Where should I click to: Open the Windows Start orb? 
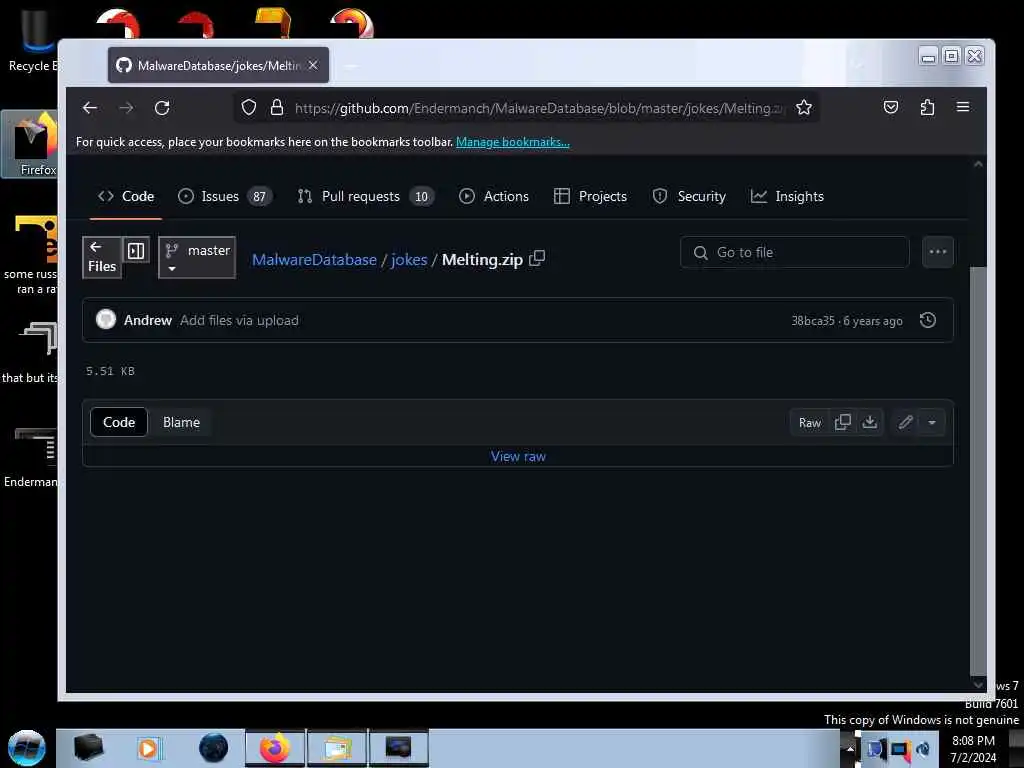[x=26, y=748]
